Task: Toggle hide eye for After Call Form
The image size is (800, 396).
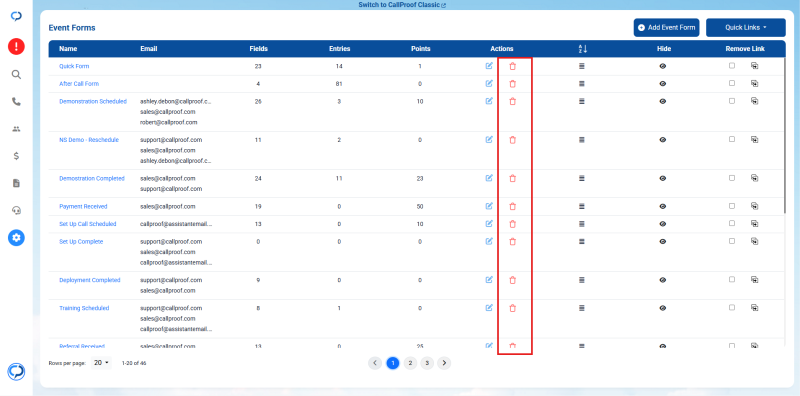Action: click(x=663, y=84)
